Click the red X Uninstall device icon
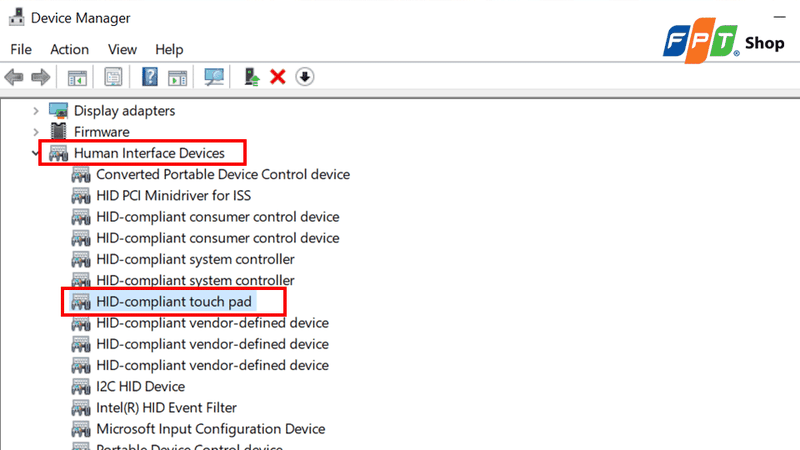Screen dimensions: 800x450 278,77
